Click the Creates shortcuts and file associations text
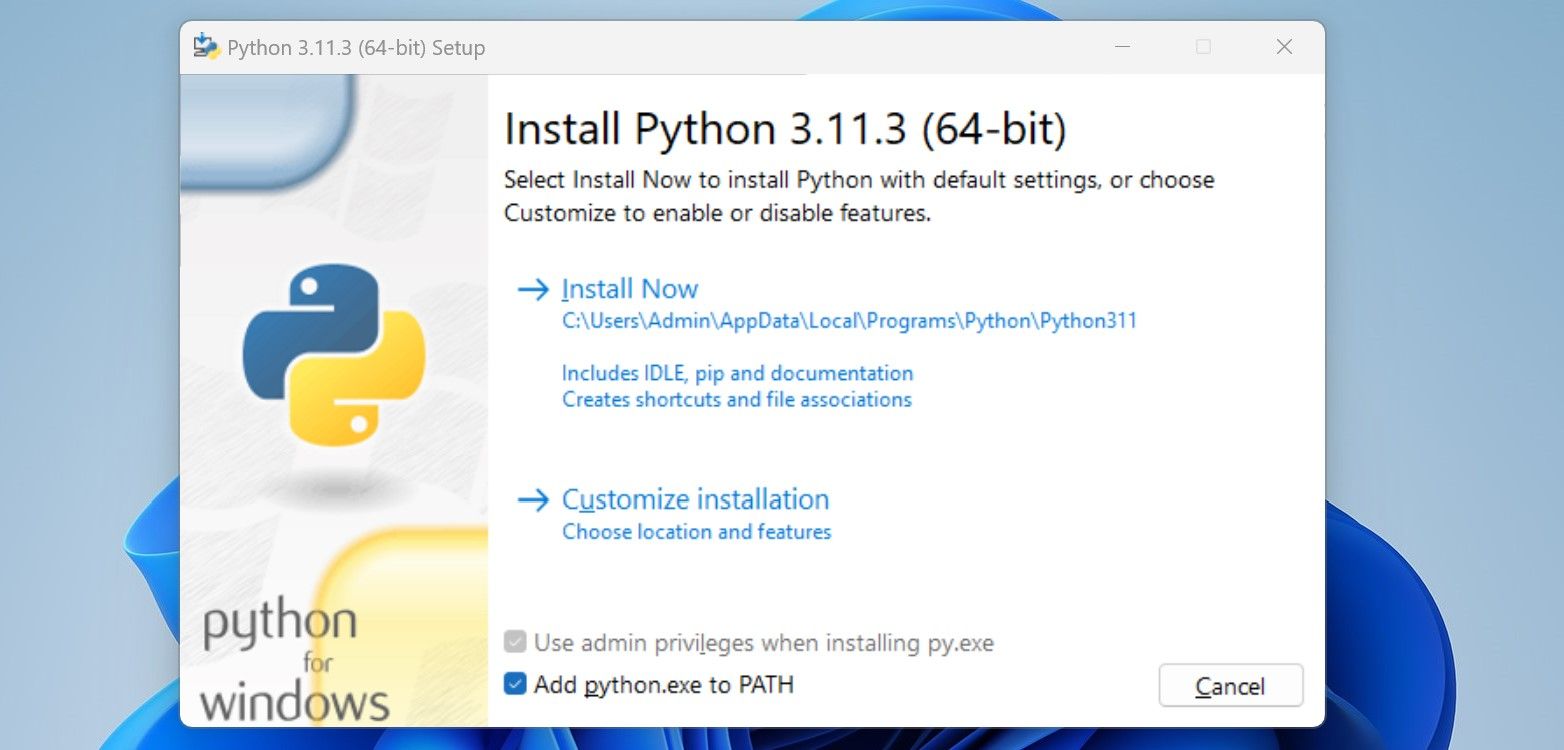The width and height of the screenshot is (1564, 750). [735, 399]
